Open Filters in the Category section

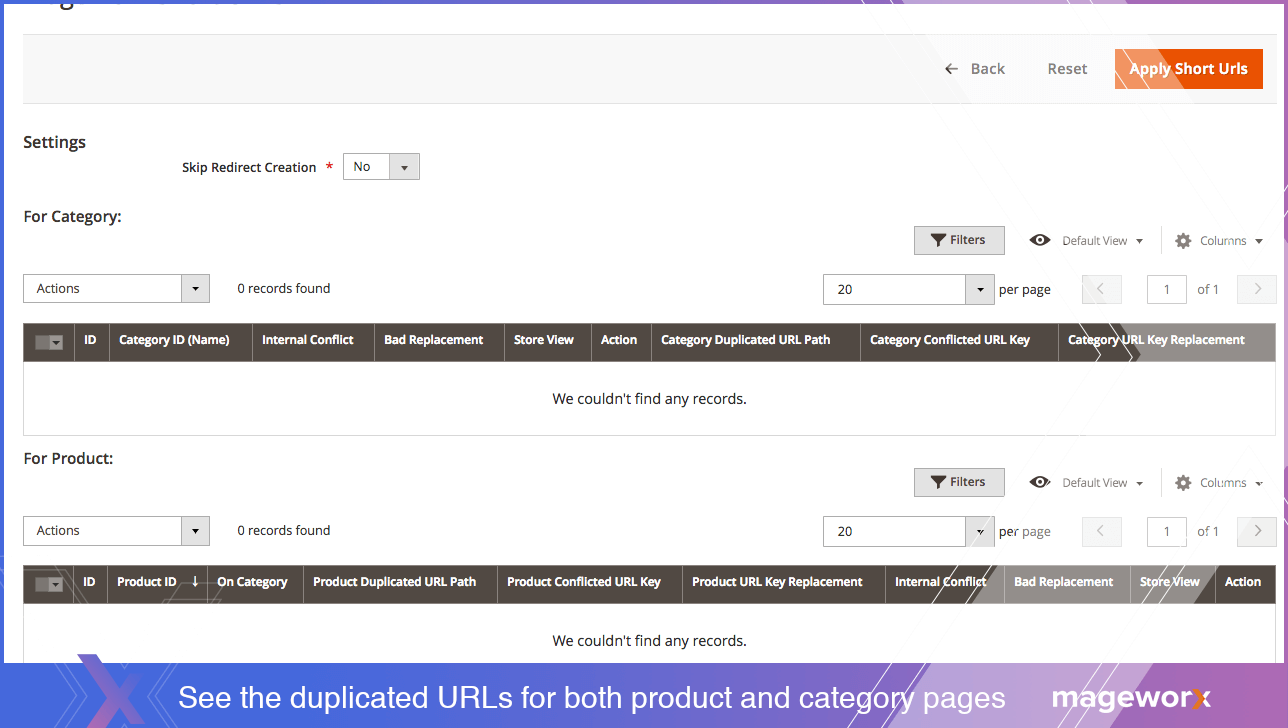(x=958, y=240)
